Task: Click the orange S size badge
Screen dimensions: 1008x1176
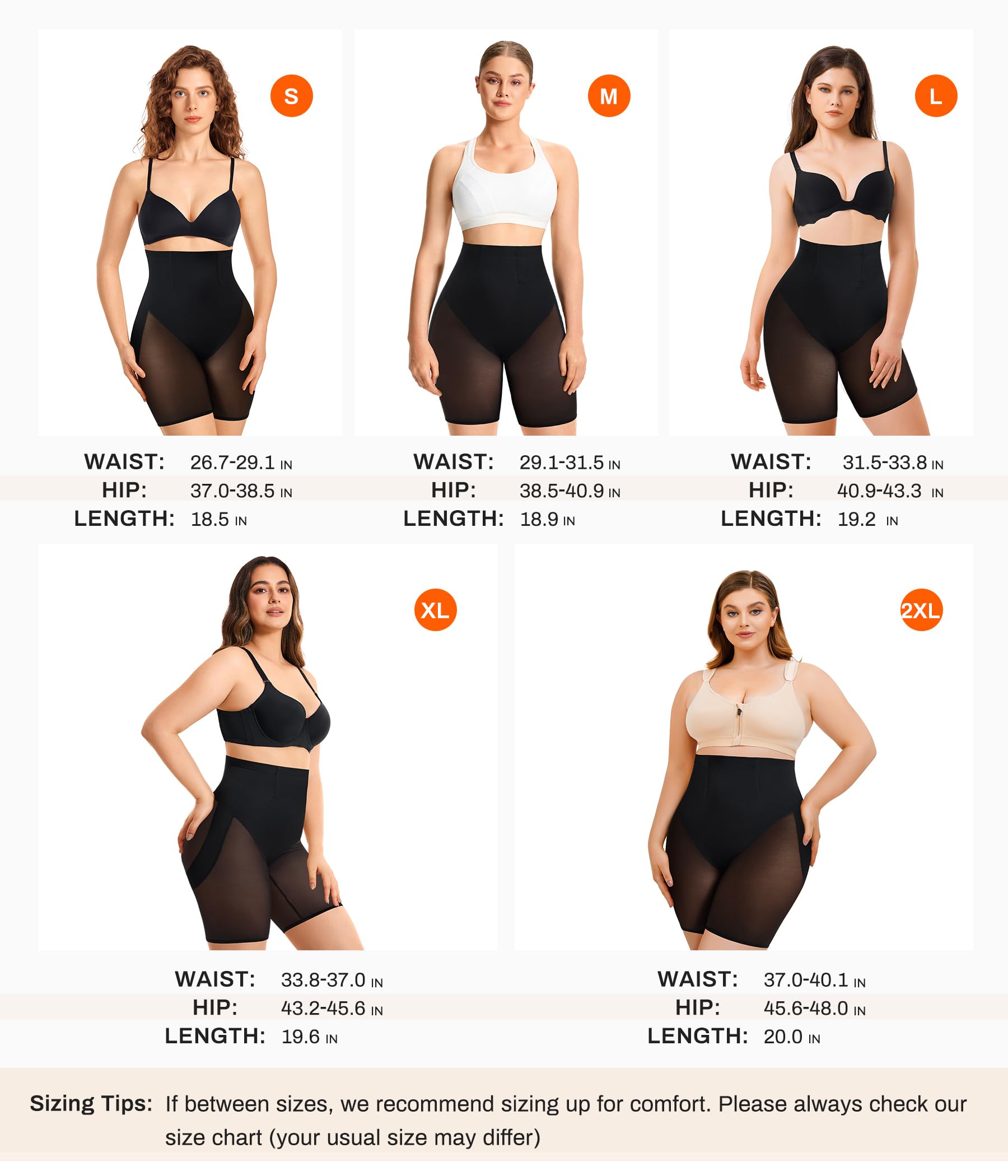Action: coord(291,96)
